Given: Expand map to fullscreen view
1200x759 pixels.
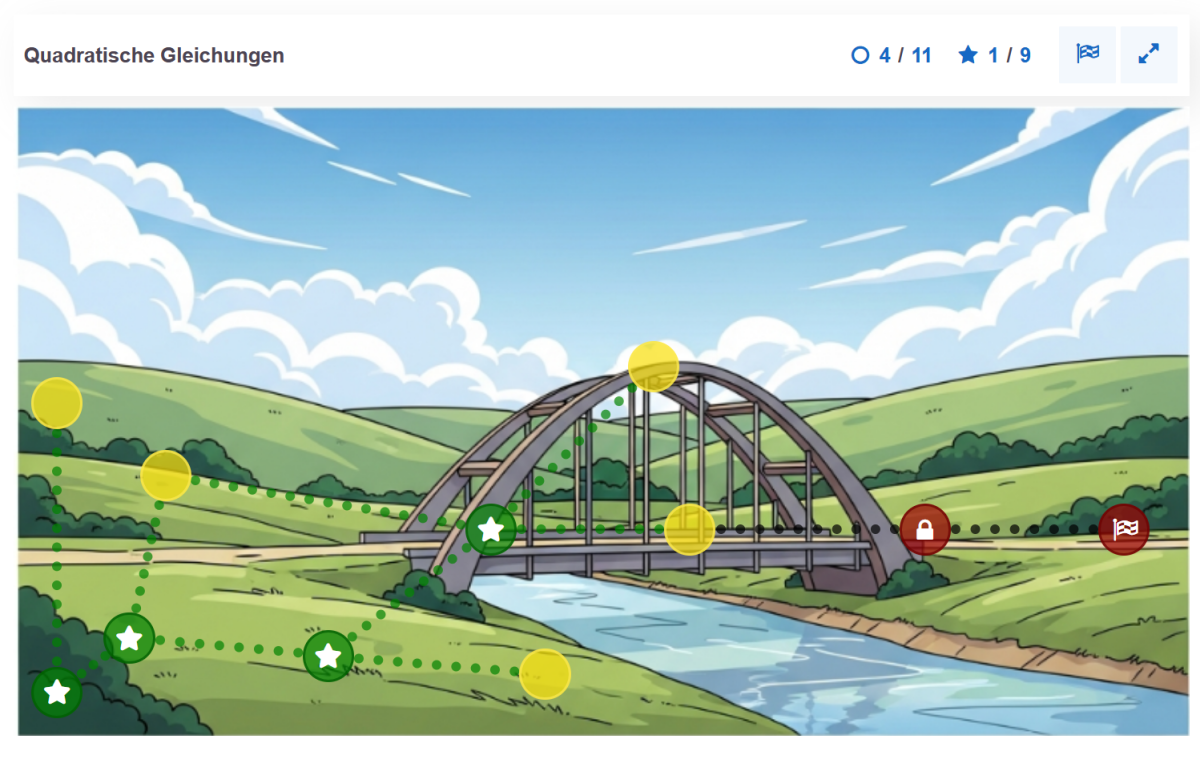Looking at the screenshot, I should (x=1149, y=55).
